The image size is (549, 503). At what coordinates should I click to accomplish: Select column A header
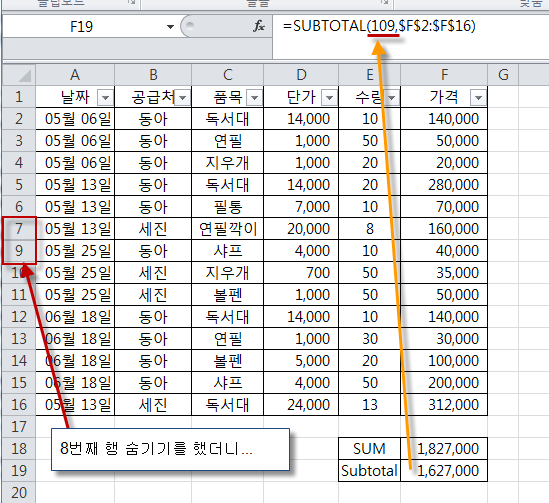pos(75,75)
